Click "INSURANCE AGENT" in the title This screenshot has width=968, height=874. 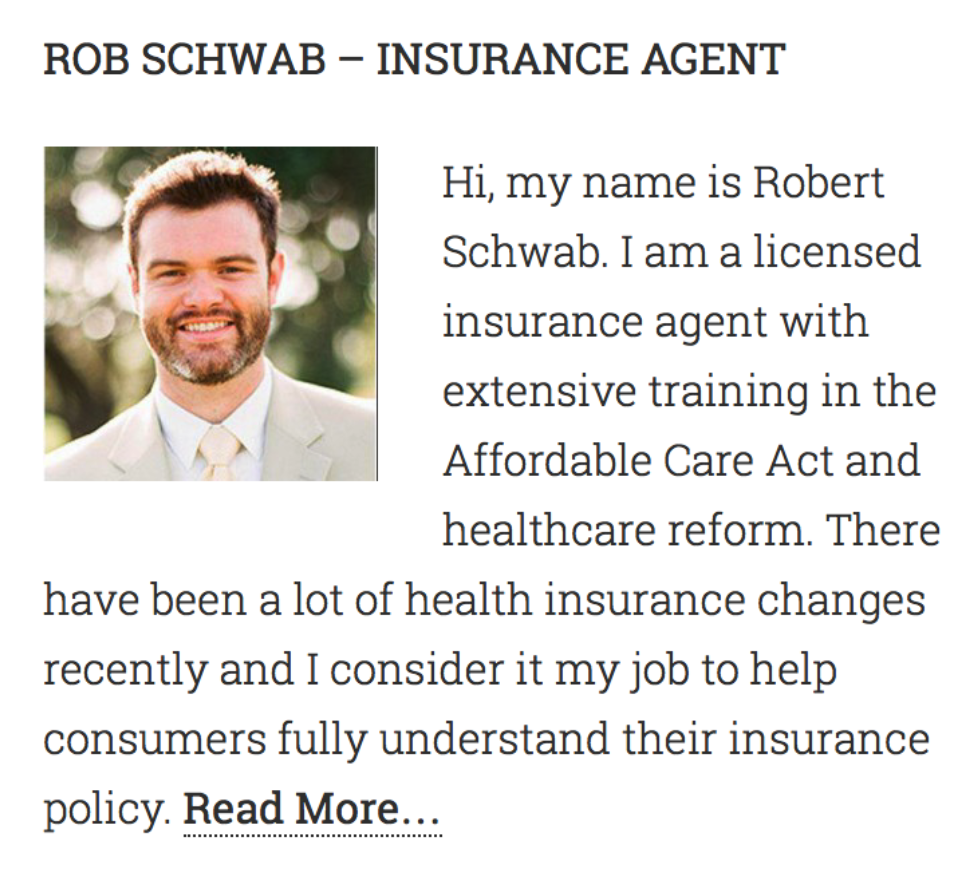pyautogui.click(x=580, y=59)
